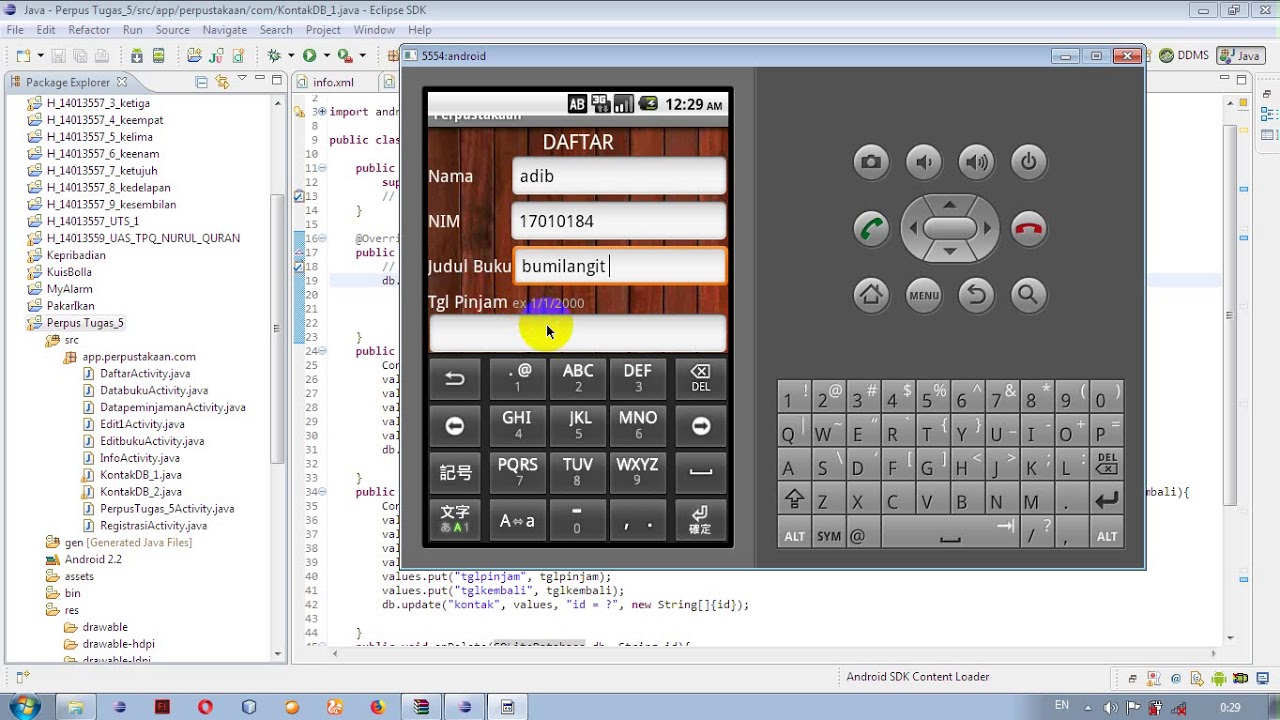Lower volume with emulator volume-down button
Screen dimensions: 1280x720
[x=924, y=162]
